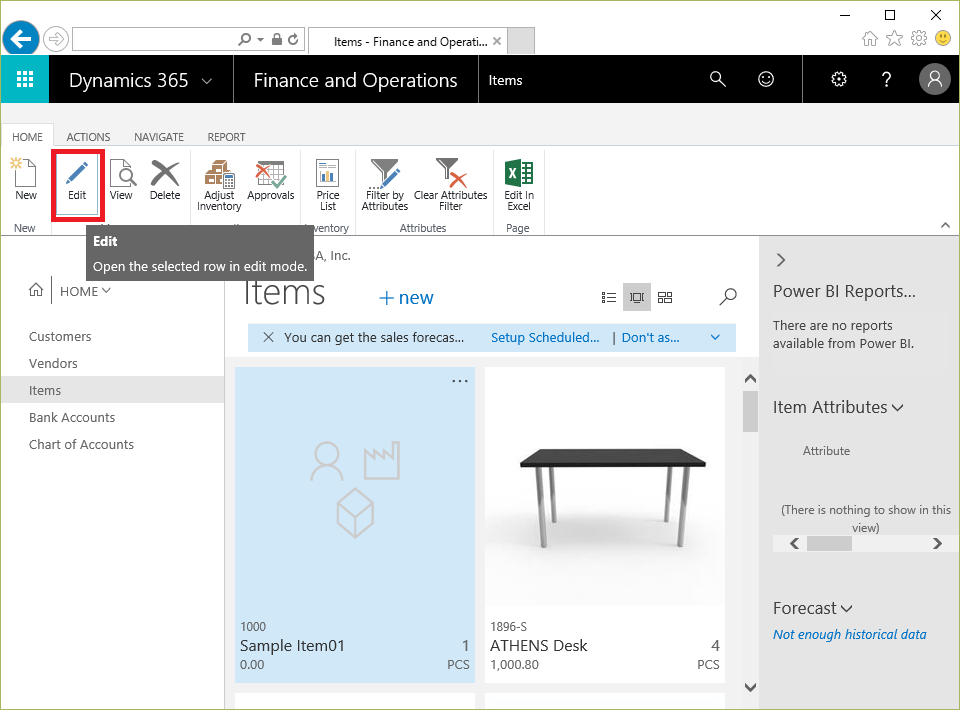Image resolution: width=960 pixels, height=710 pixels.
Task: Switch to large tiles grid view
Action: coord(665,297)
